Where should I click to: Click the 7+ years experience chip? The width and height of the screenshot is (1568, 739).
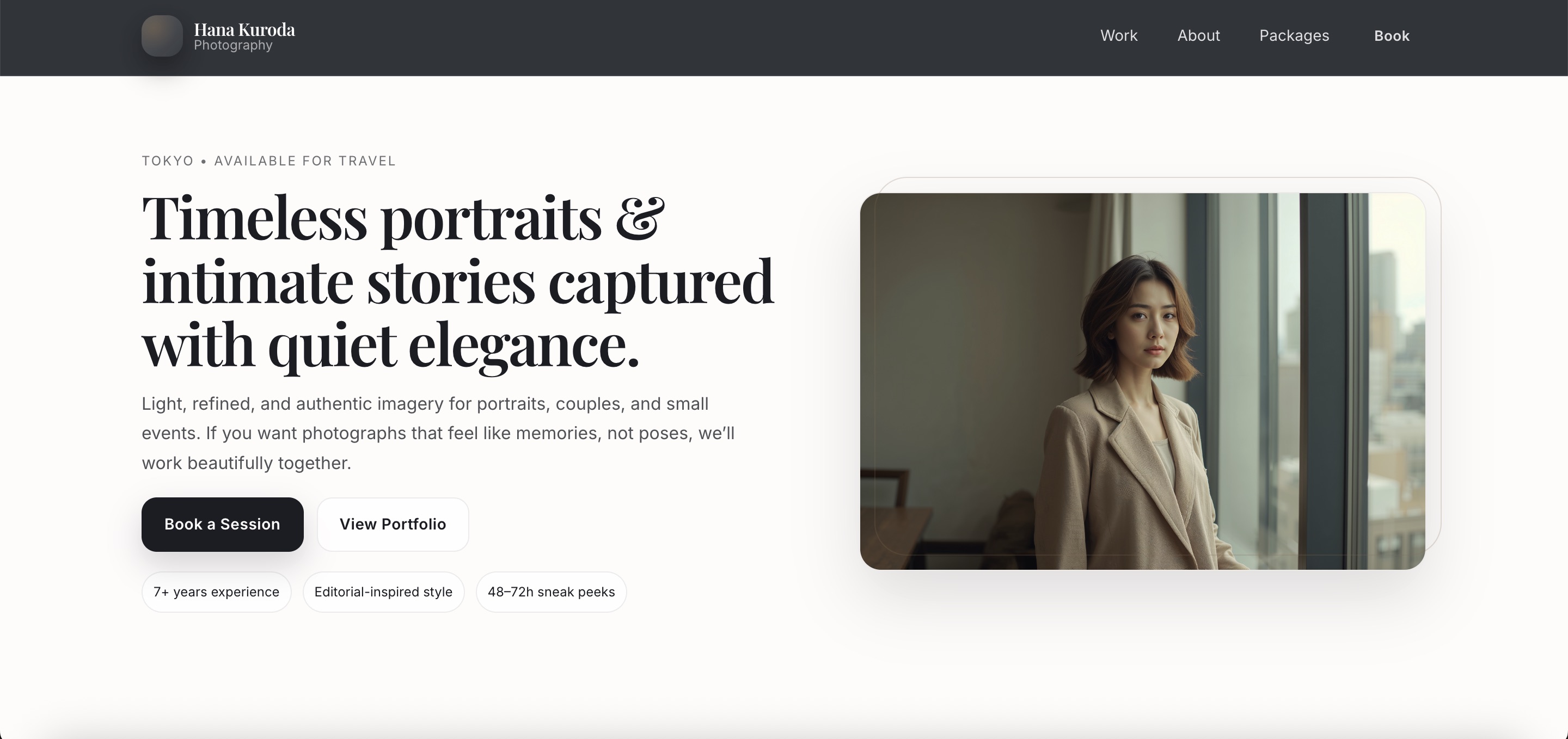216,592
